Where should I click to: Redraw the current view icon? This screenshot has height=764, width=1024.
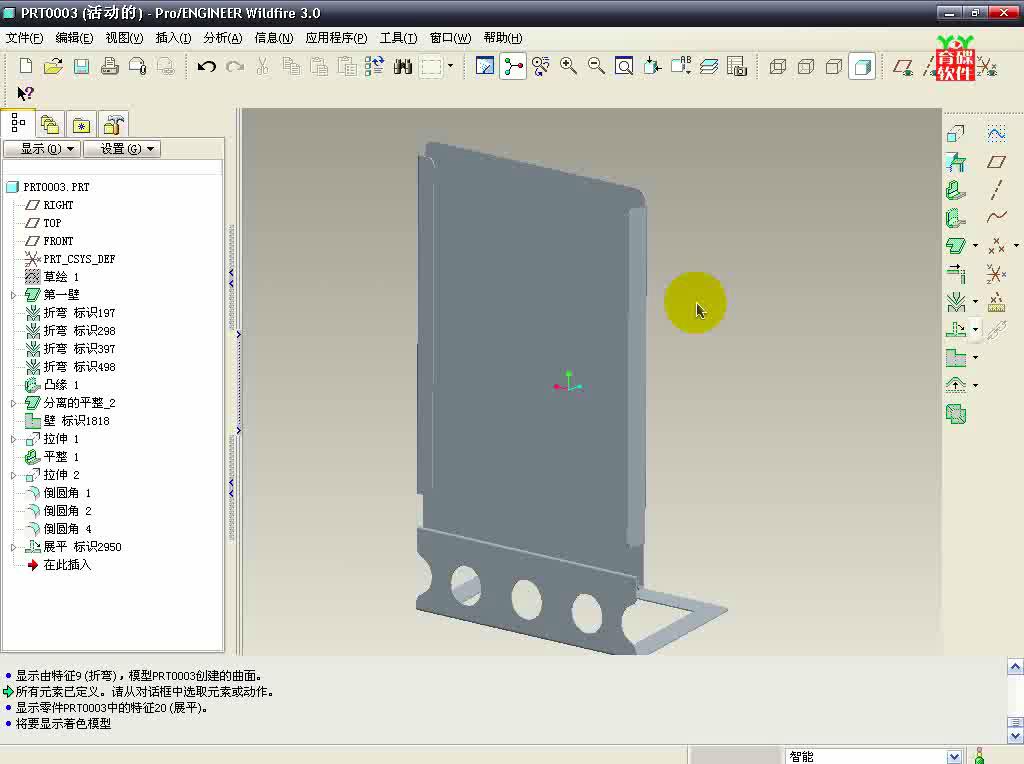click(x=485, y=66)
